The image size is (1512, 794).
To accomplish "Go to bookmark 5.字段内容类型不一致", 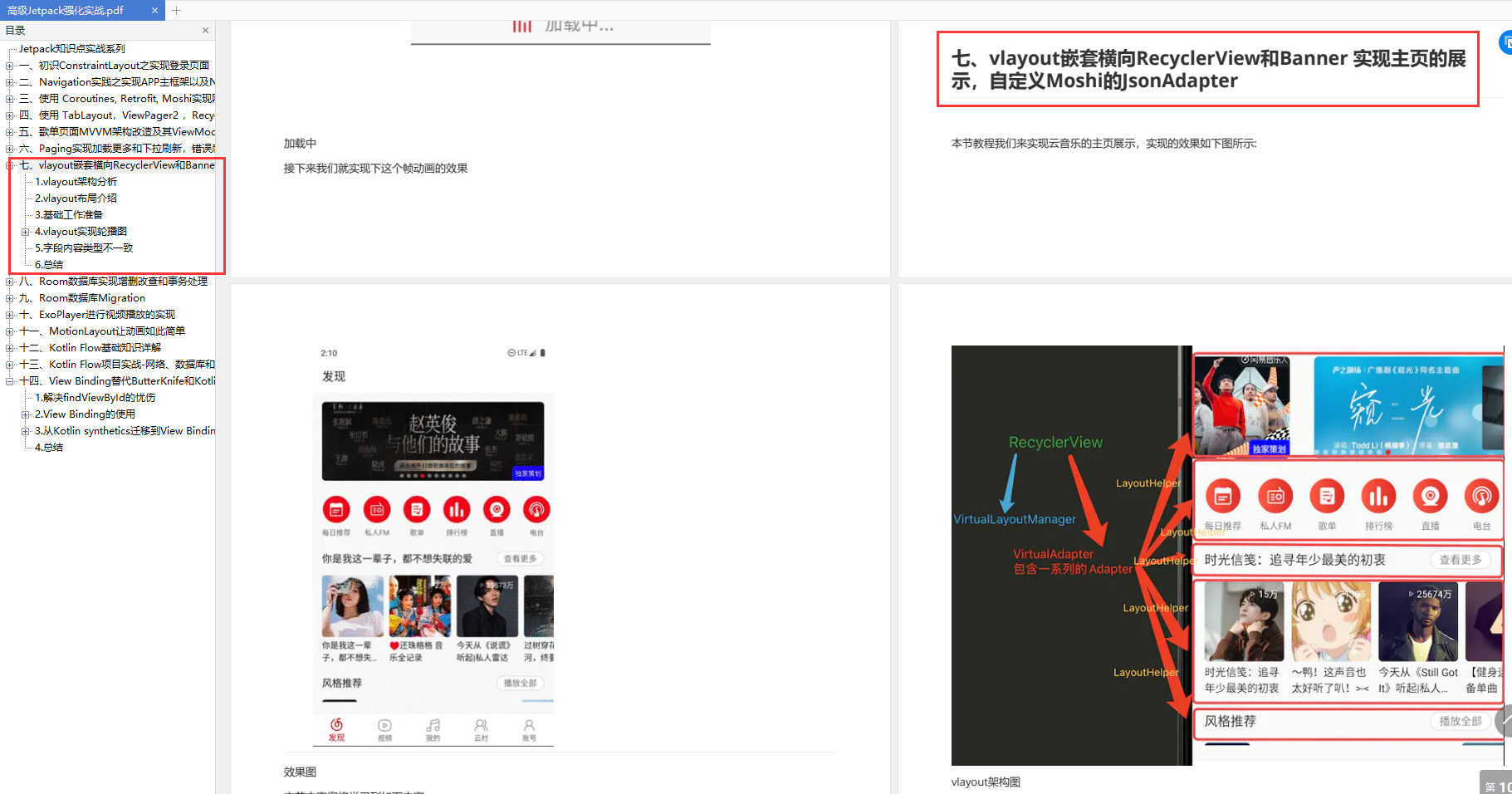I will 84,248.
